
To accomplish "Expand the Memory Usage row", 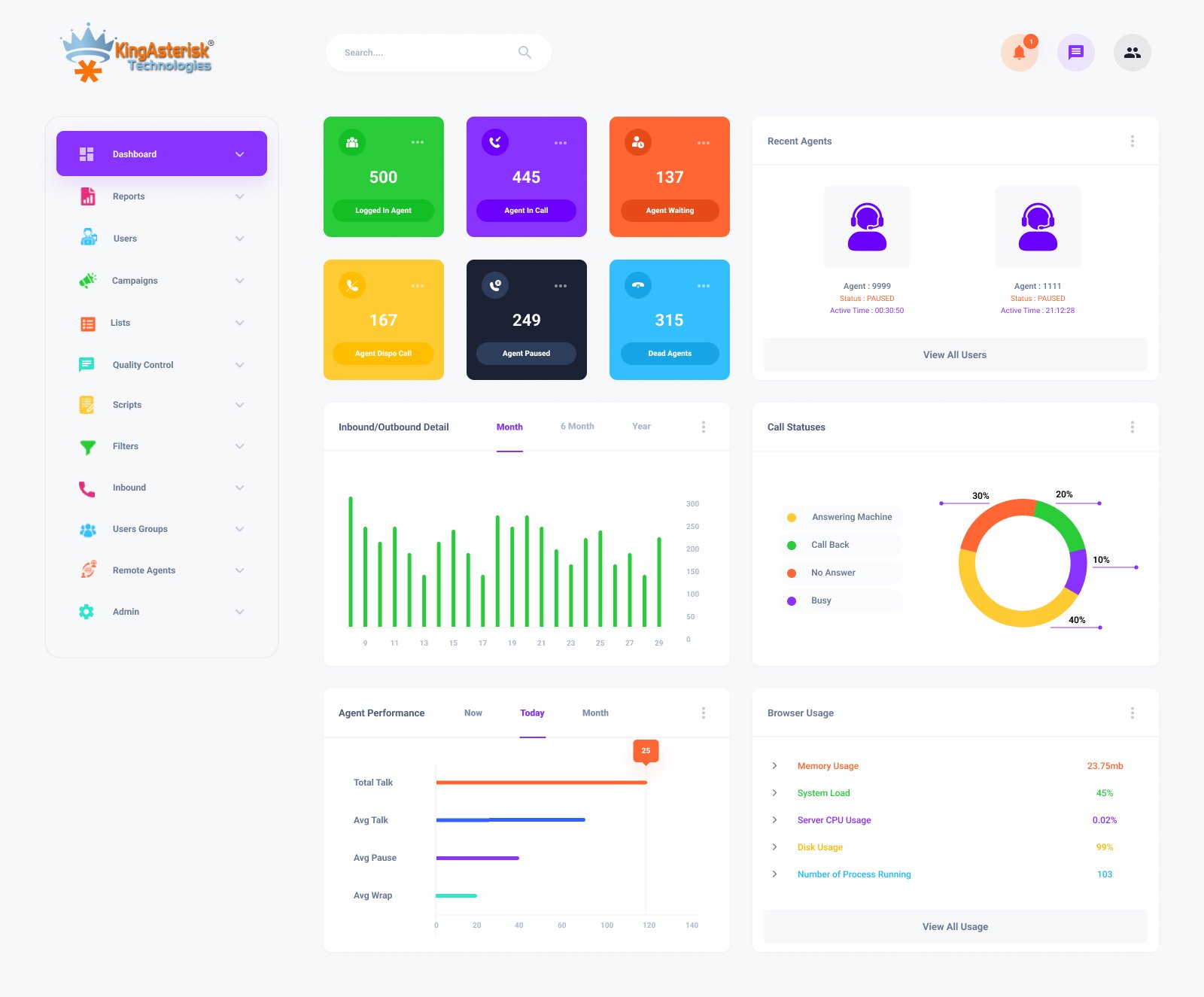I will tap(774, 766).
